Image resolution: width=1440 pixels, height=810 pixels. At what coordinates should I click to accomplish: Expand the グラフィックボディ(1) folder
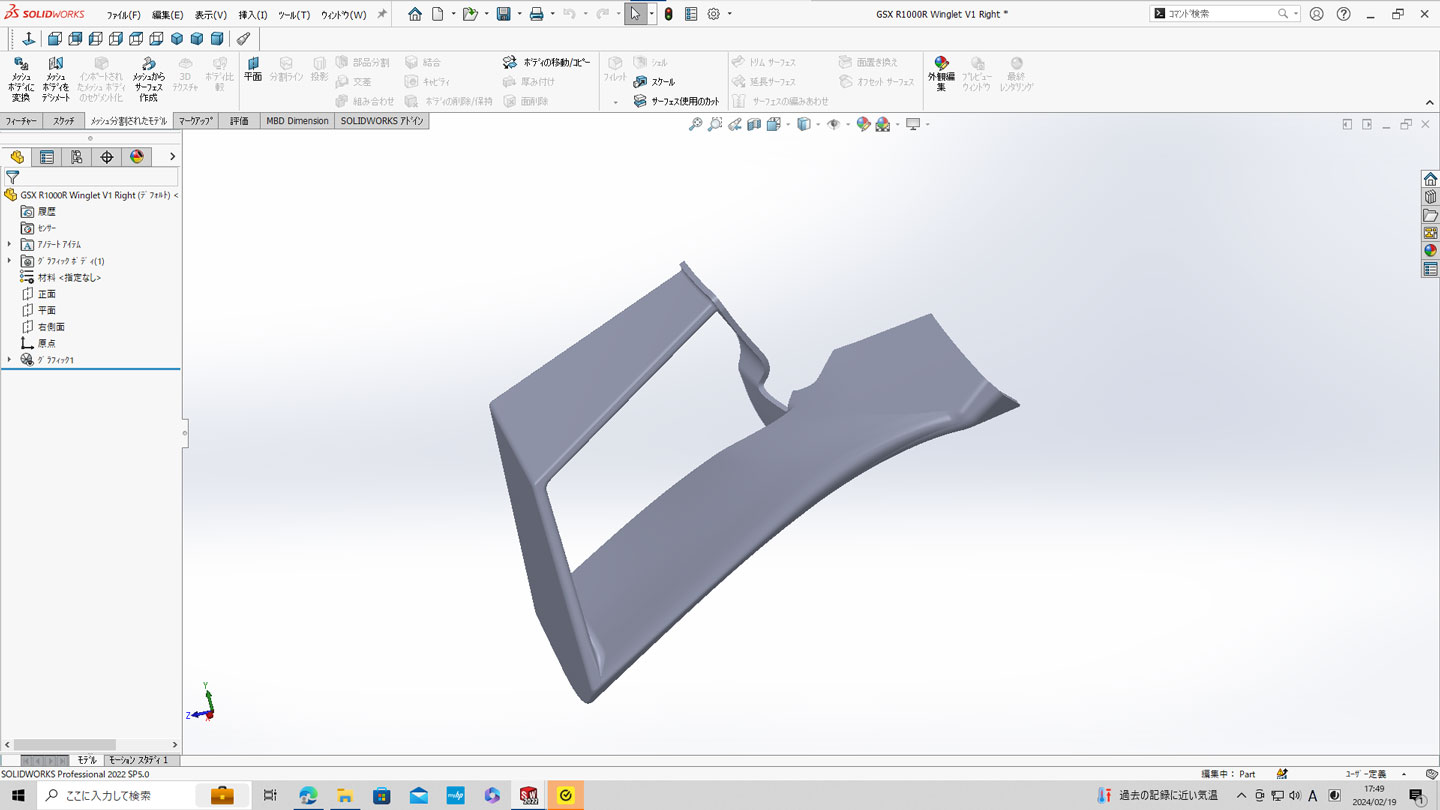[x=9, y=261]
